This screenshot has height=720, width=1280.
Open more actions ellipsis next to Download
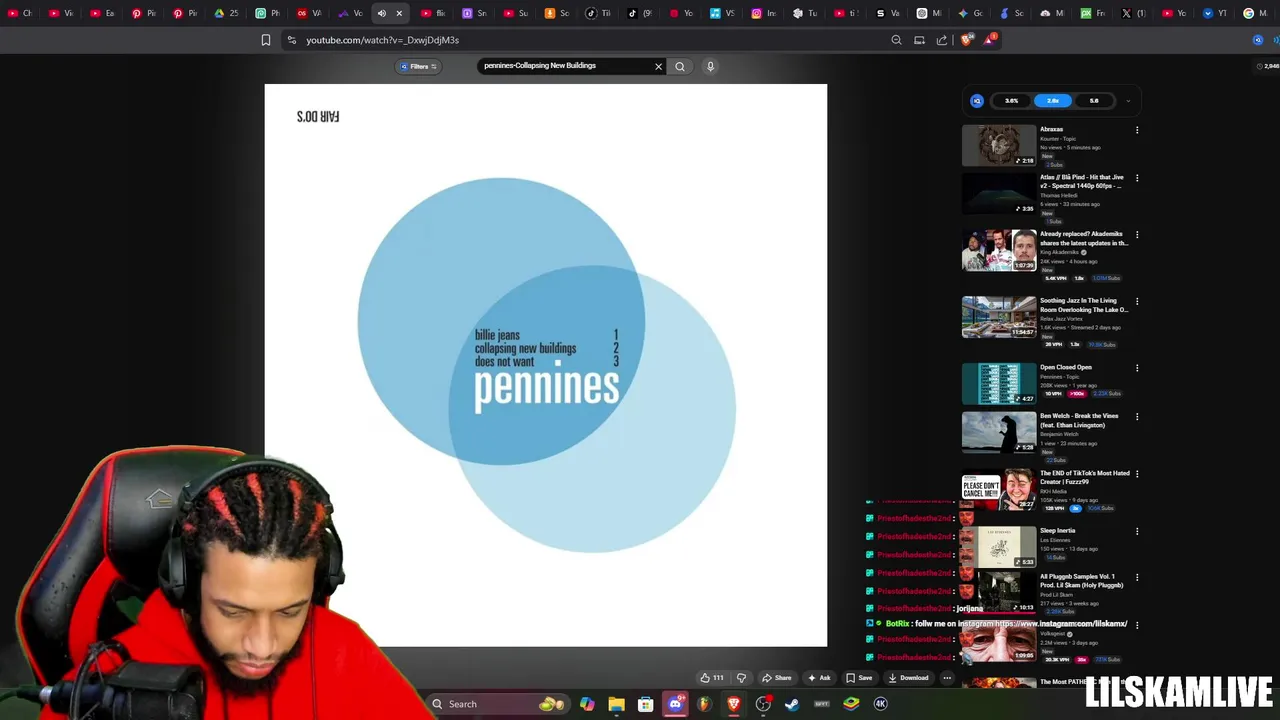point(946,678)
